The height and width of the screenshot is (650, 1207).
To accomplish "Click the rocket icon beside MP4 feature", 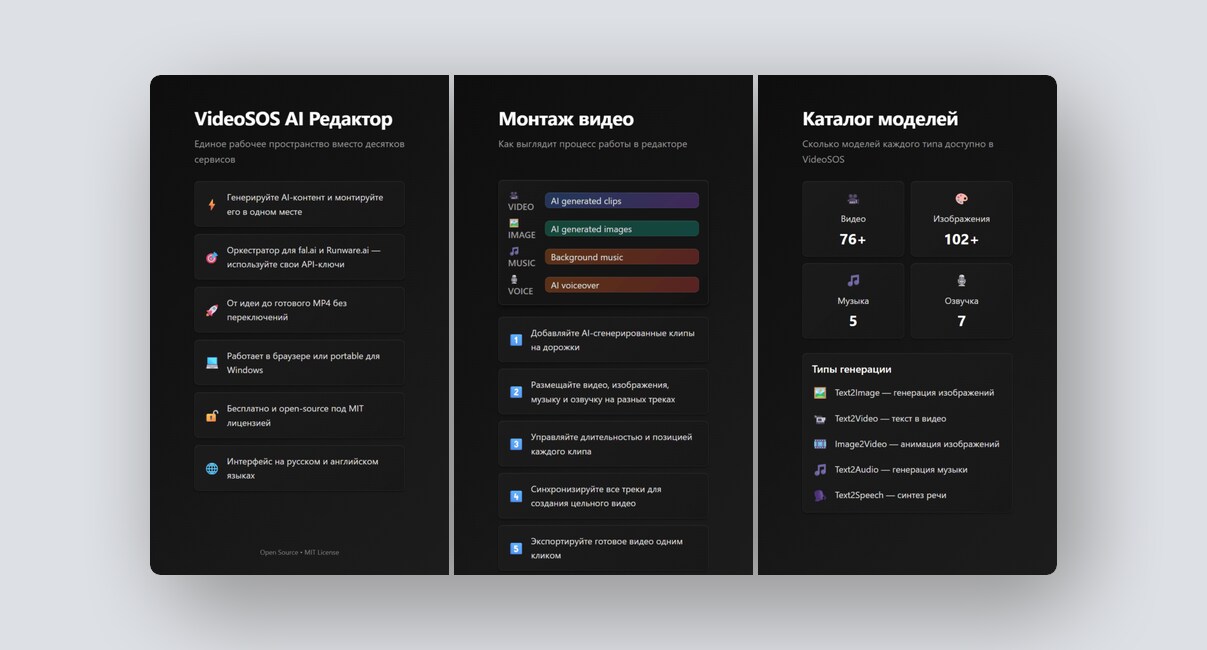I will pyautogui.click(x=212, y=310).
